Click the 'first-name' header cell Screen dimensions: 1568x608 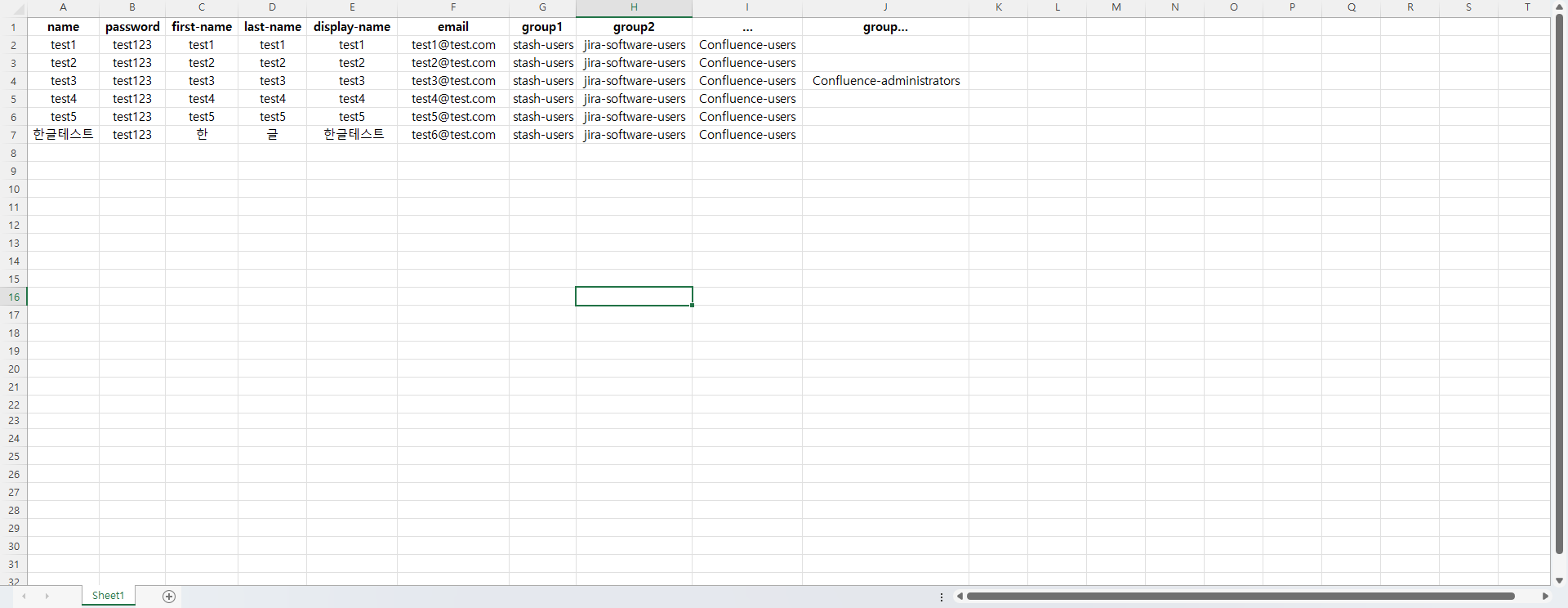click(202, 27)
